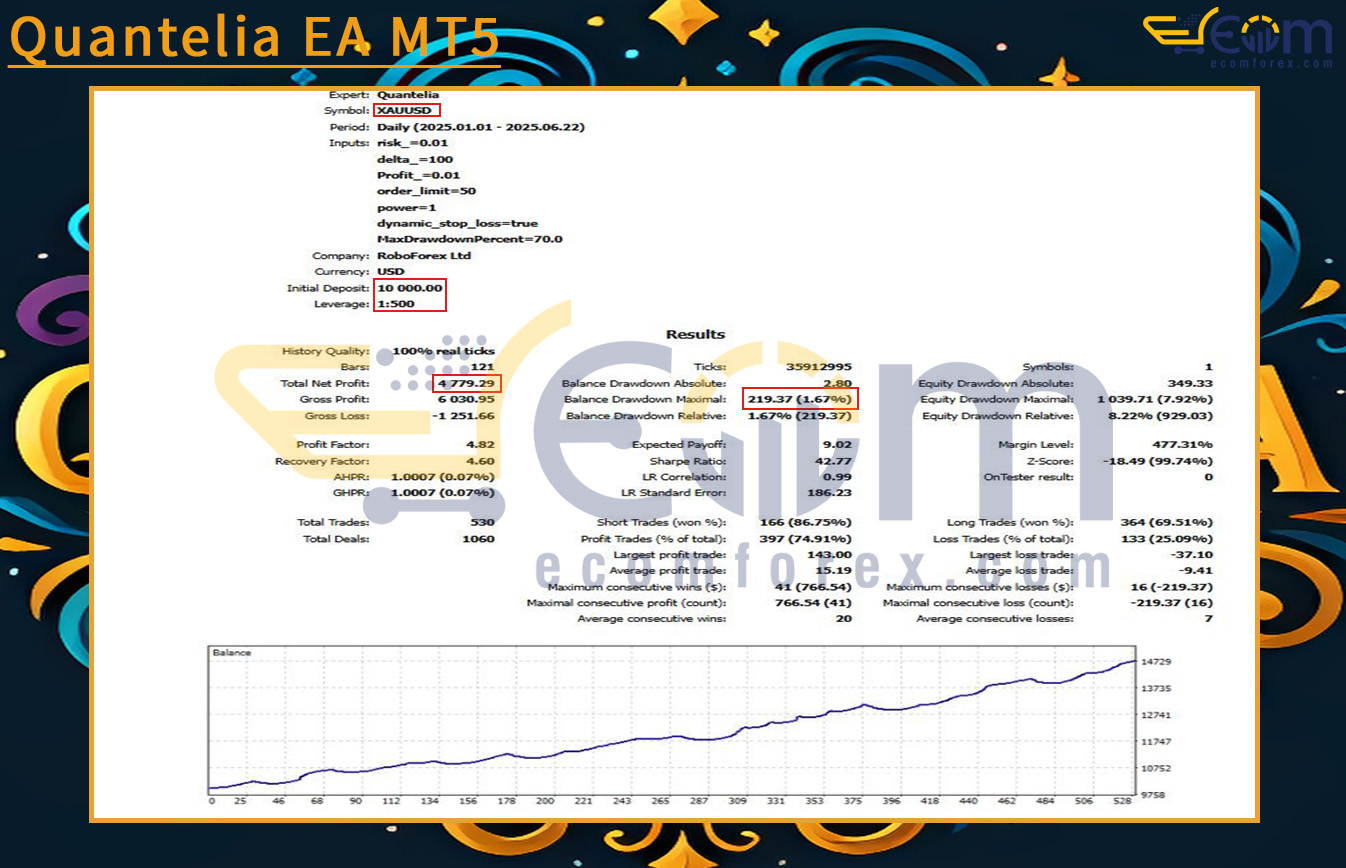Select loss trades 133 (25.09%)
Screen dimensions: 1346x868
(x=1166, y=539)
